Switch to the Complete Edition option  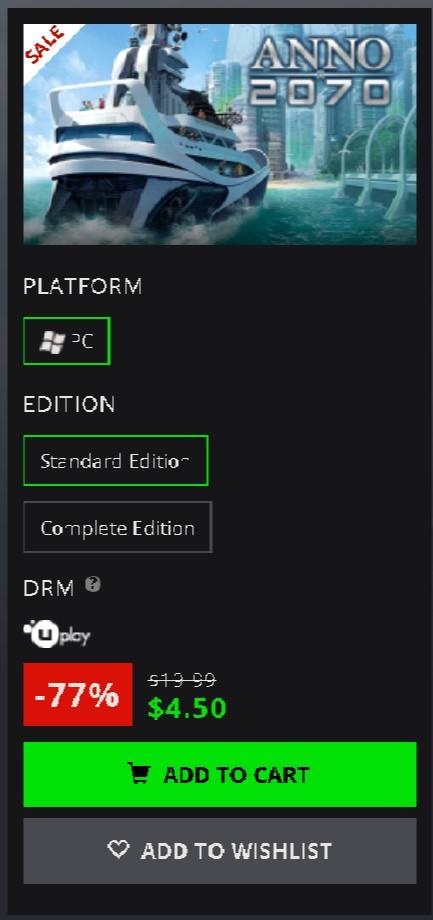pyautogui.click(x=117, y=527)
